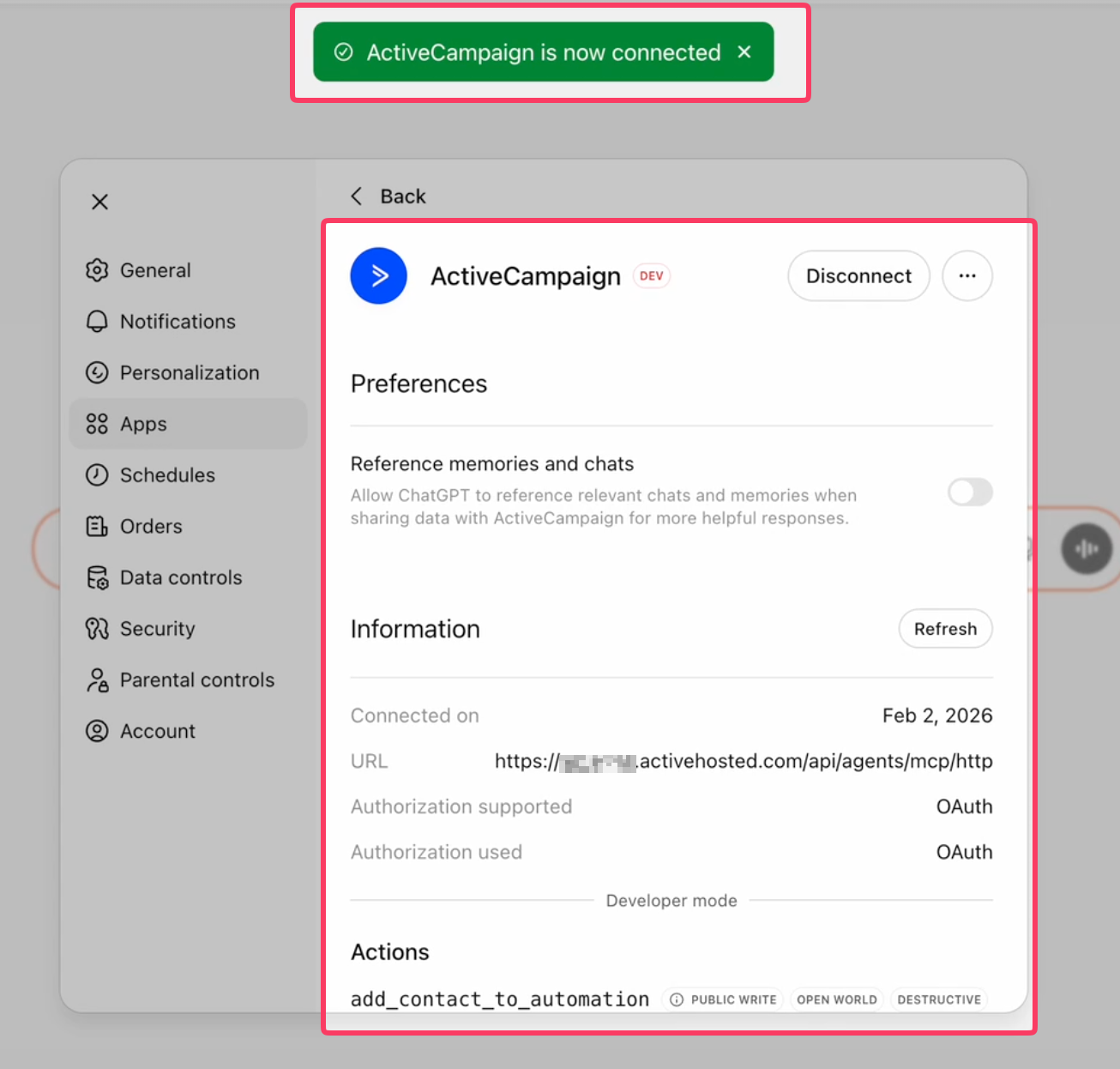This screenshot has height=1069, width=1120.
Task: Go Back to the apps list
Action: [388, 196]
